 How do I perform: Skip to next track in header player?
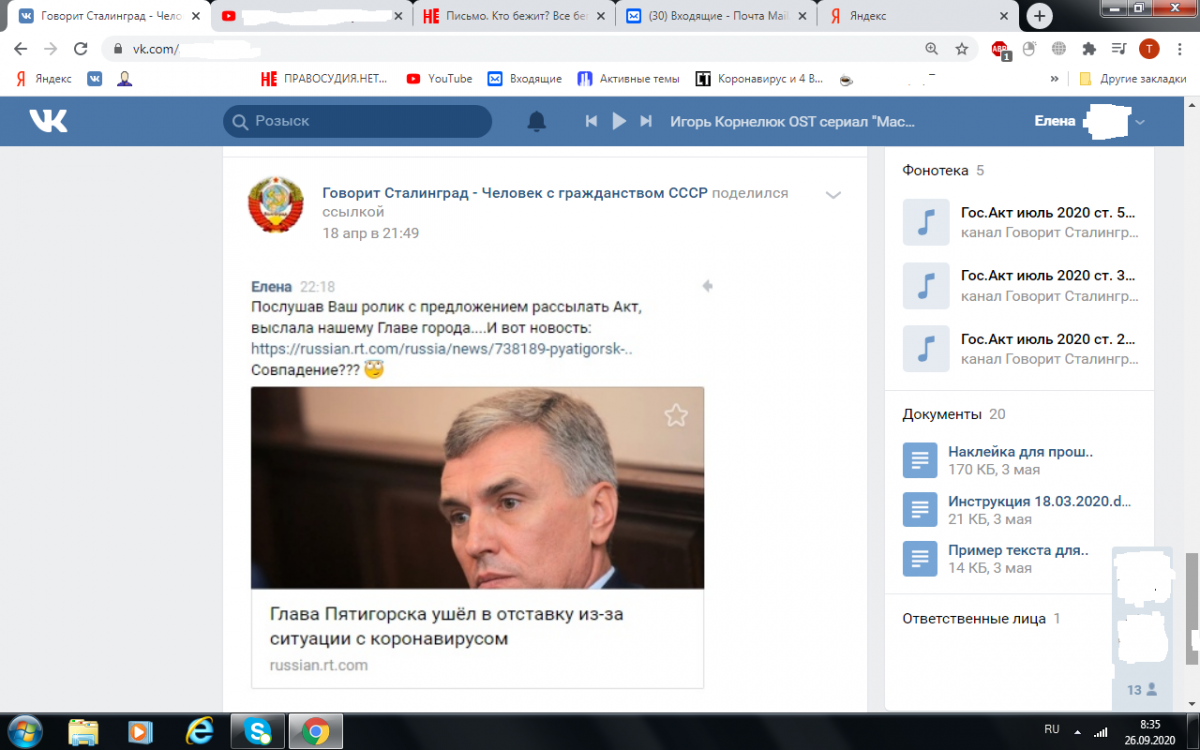point(646,121)
